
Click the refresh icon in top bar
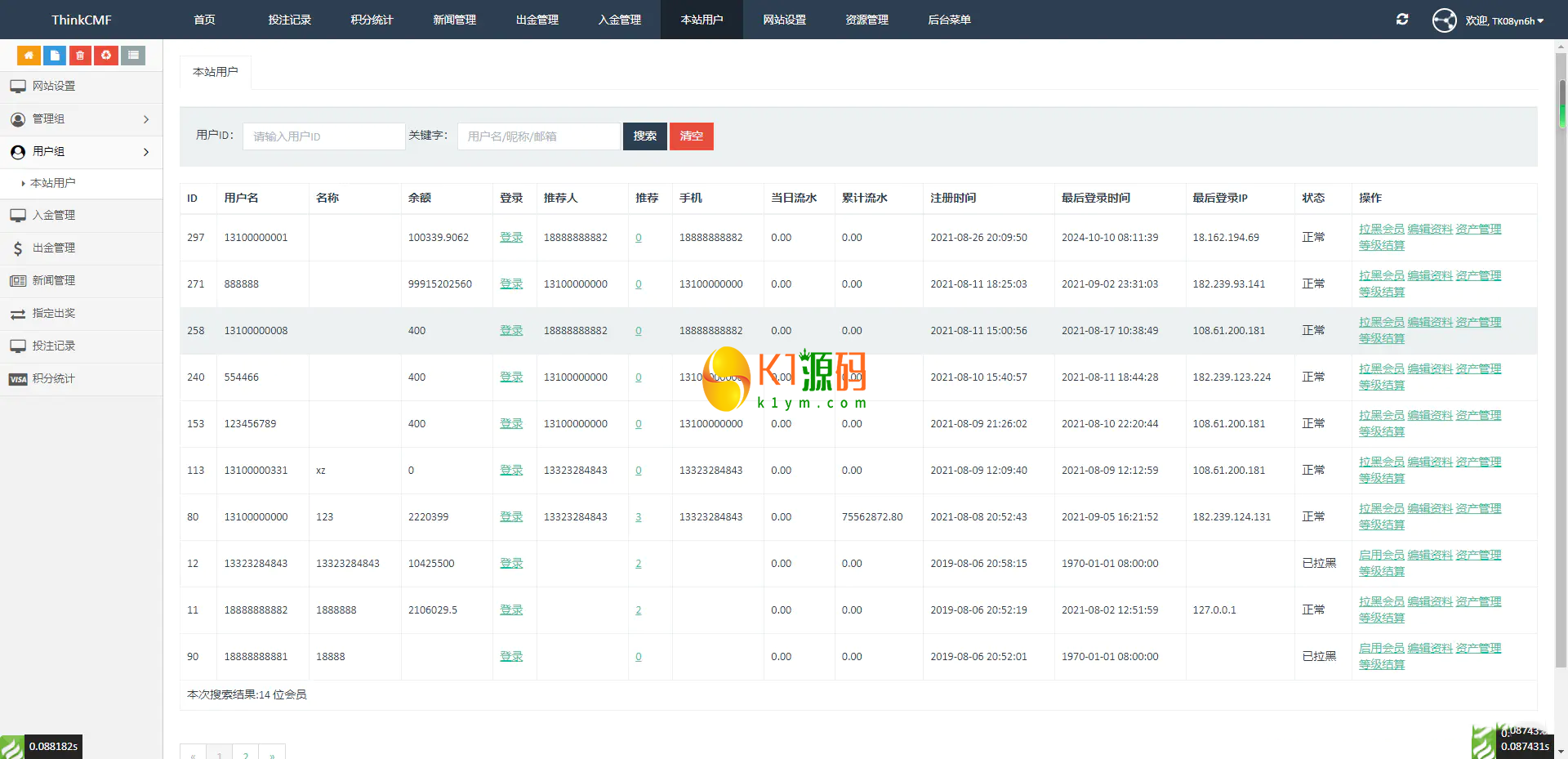tap(1402, 20)
